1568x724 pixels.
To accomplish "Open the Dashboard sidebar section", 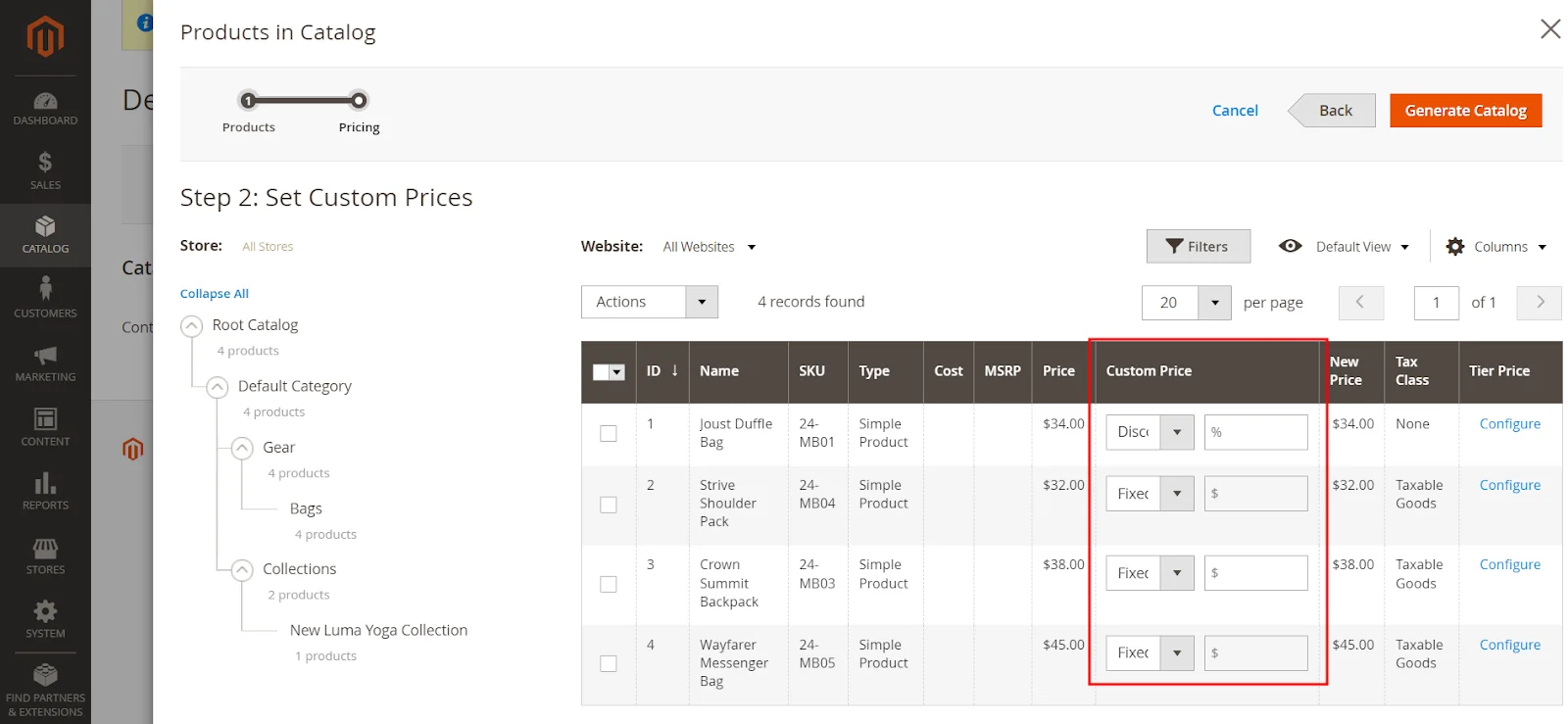I will coord(45,109).
